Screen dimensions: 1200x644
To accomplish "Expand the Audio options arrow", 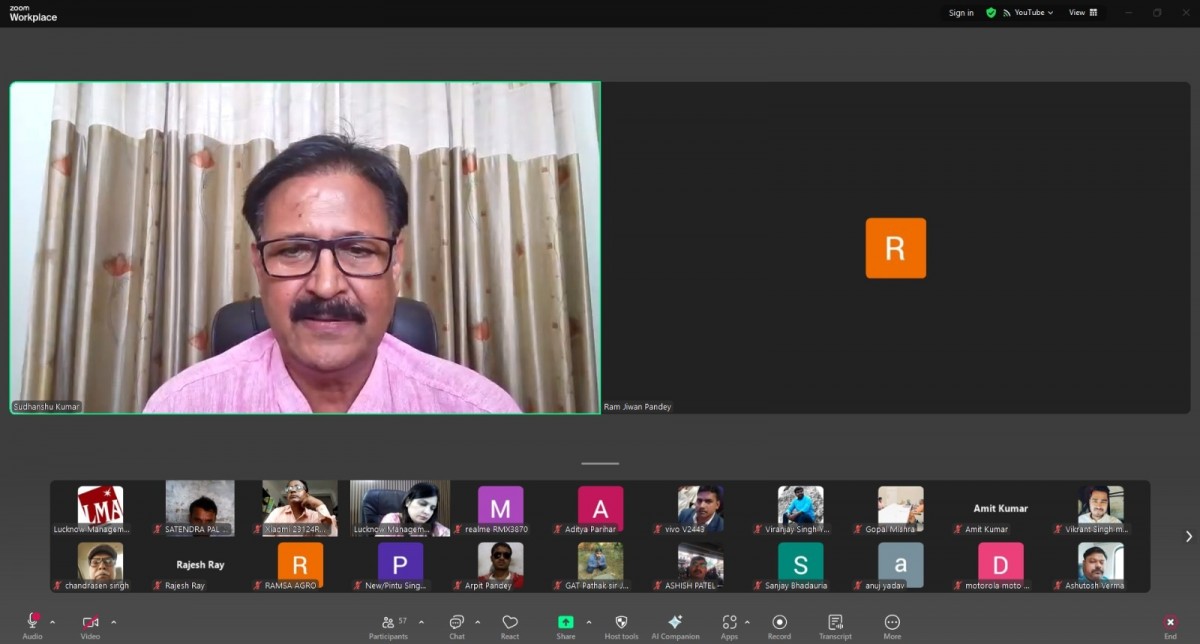I will (x=52, y=622).
